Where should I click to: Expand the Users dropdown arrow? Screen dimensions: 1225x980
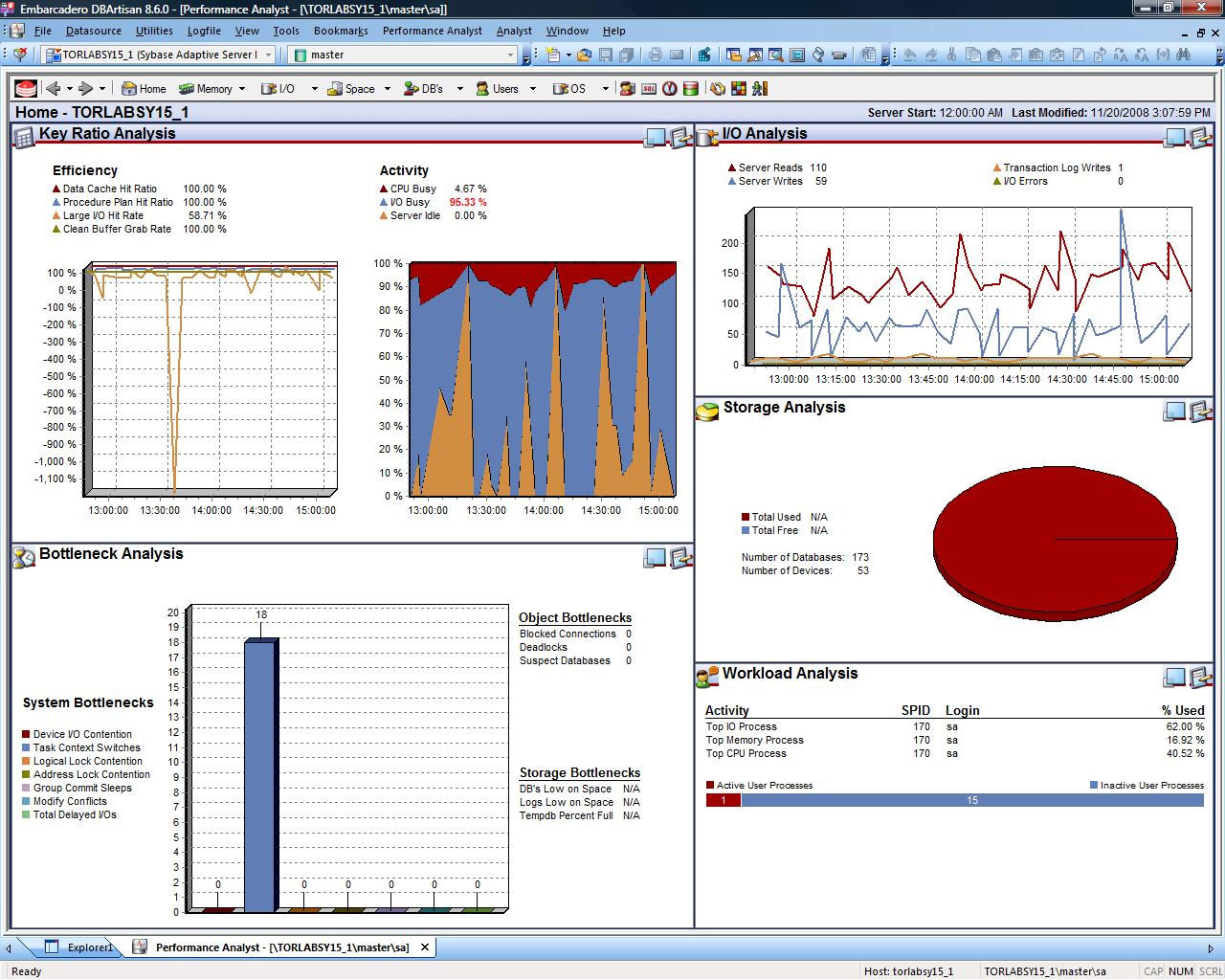click(533, 89)
